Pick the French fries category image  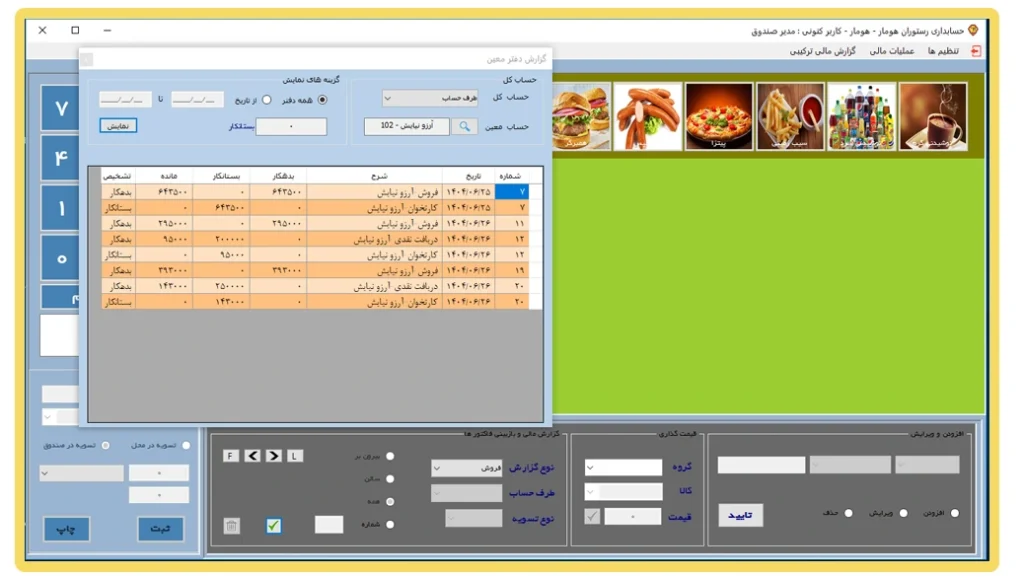pos(790,116)
